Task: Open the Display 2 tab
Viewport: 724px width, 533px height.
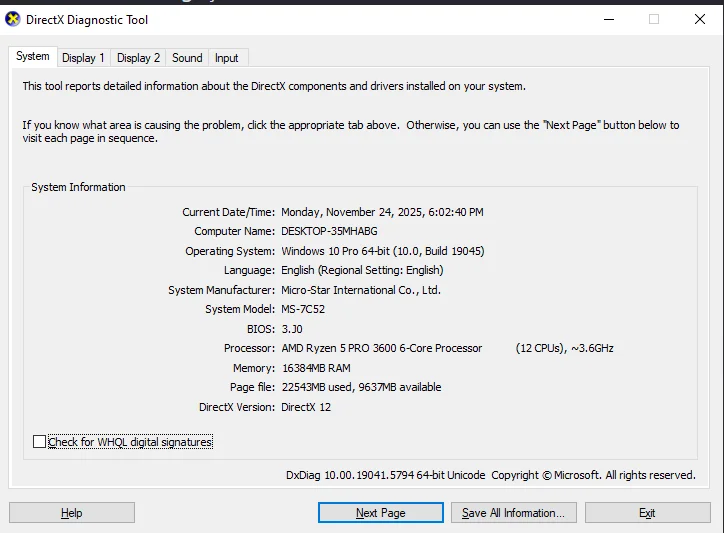Action: pos(138,58)
